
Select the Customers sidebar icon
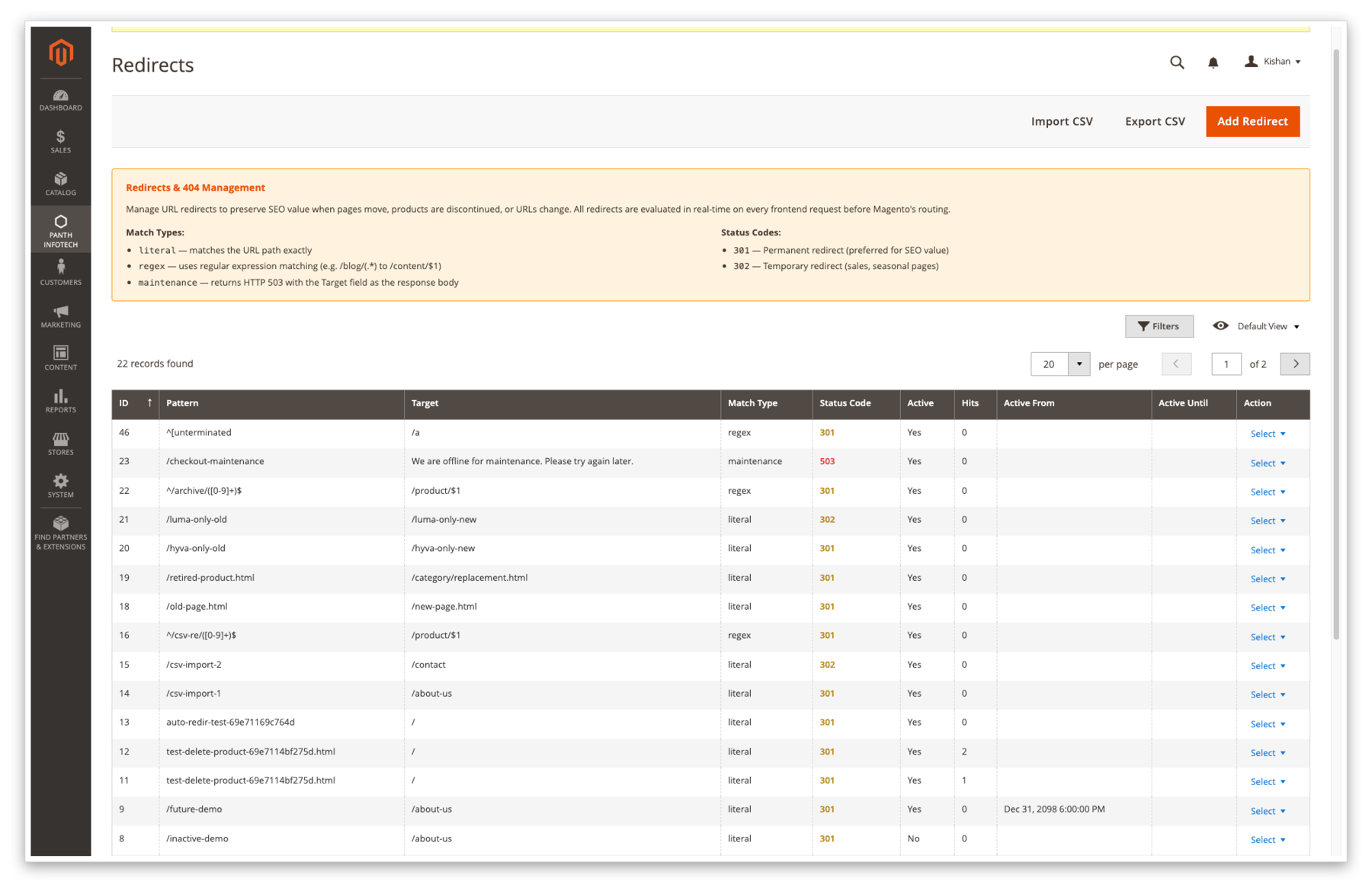60,267
